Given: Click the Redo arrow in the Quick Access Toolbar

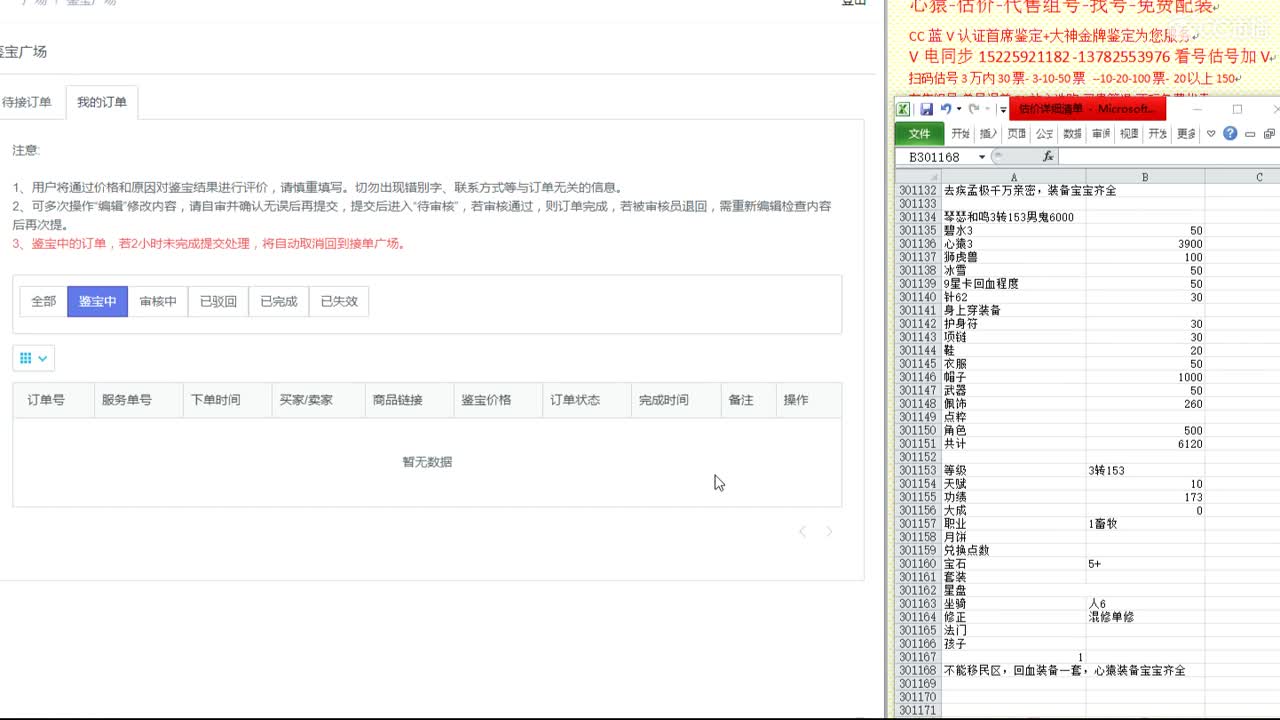Looking at the screenshot, I should point(974,109).
